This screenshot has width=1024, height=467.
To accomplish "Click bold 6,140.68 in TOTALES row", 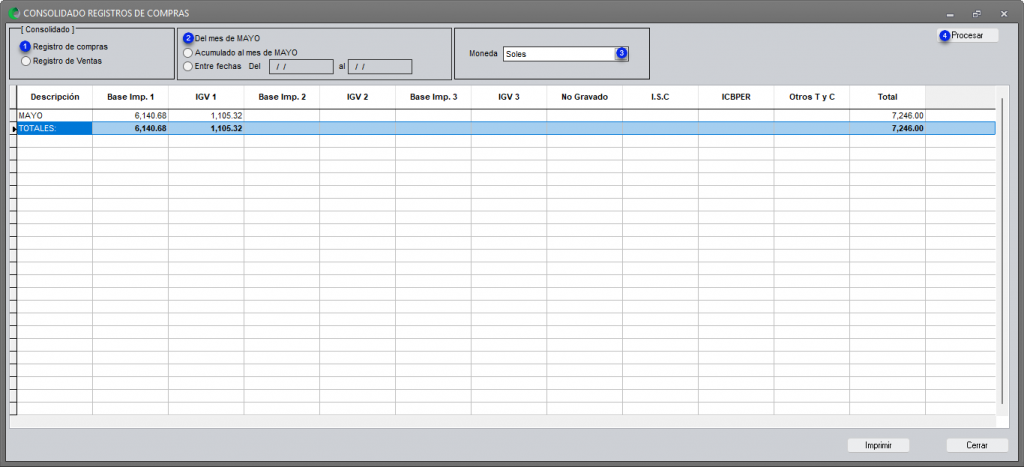I will point(150,129).
